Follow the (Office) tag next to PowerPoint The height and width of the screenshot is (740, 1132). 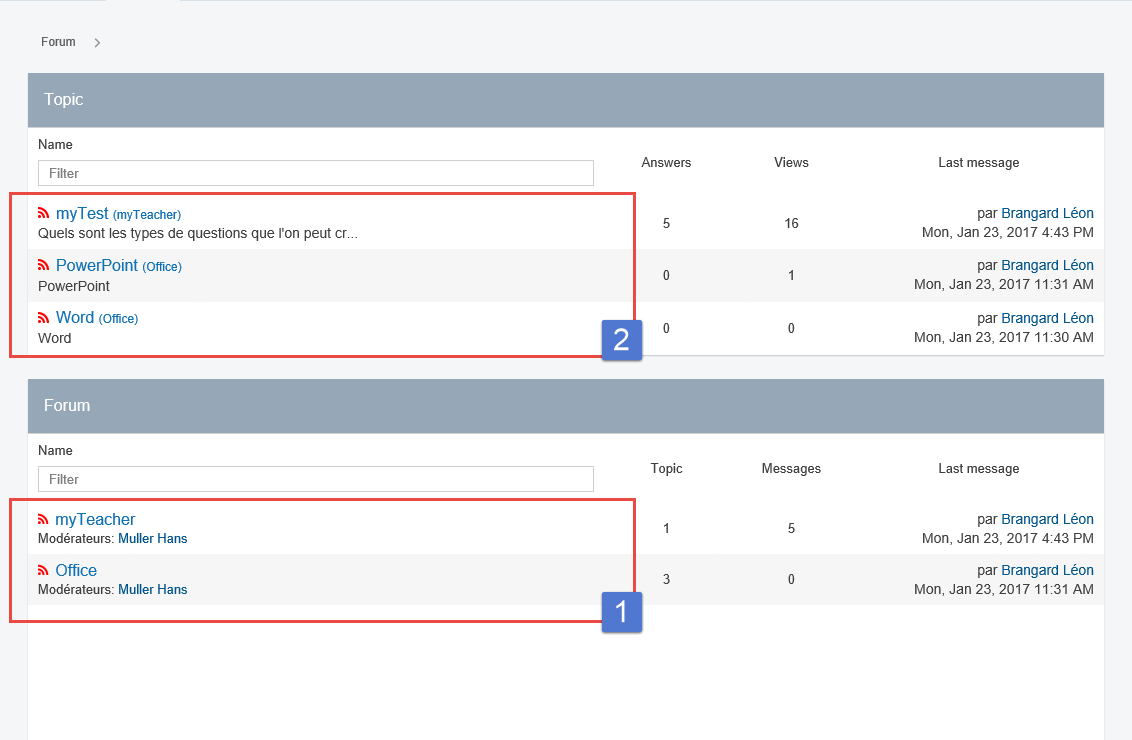pyautogui.click(x=162, y=266)
